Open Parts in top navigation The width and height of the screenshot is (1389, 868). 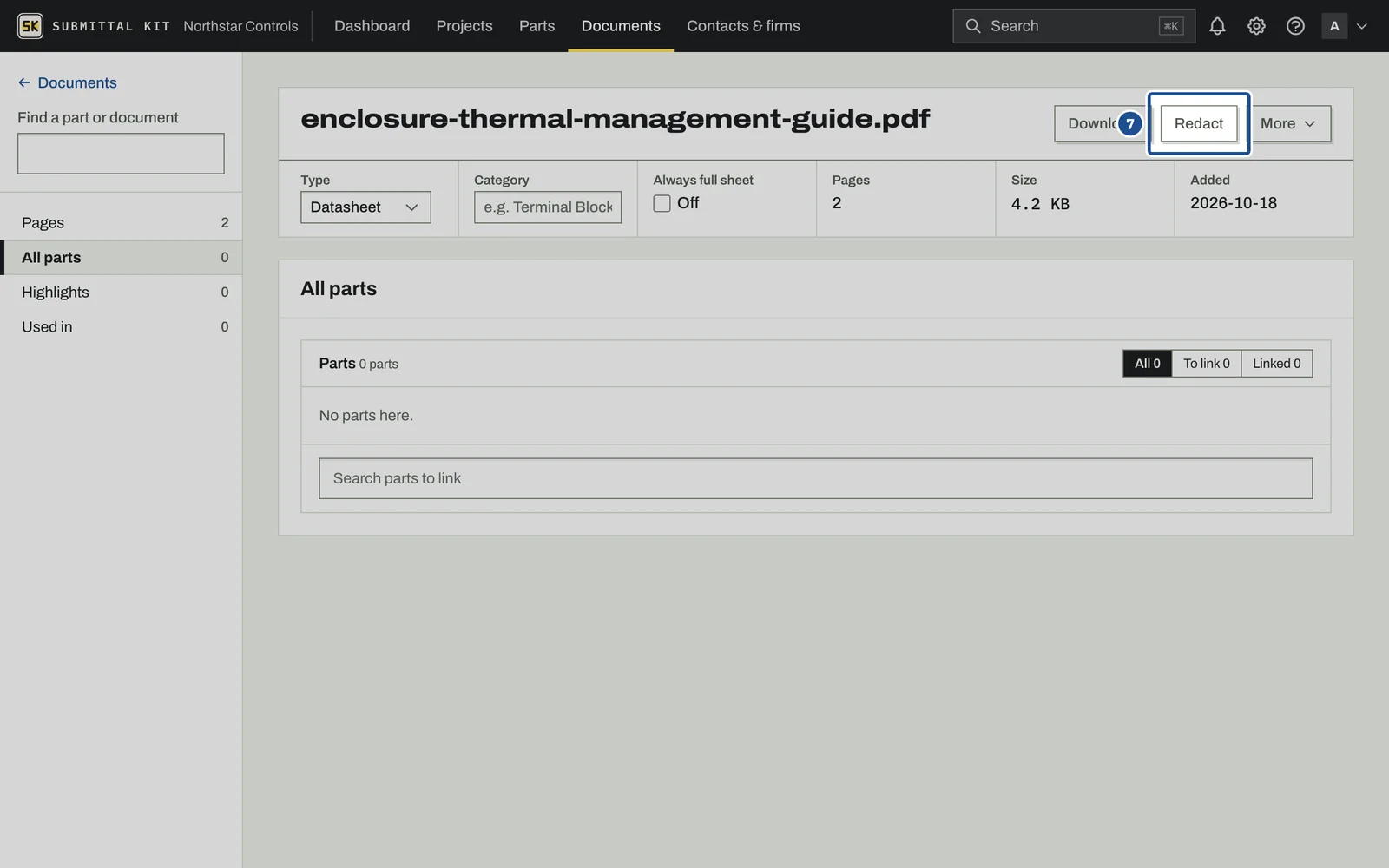pos(537,26)
